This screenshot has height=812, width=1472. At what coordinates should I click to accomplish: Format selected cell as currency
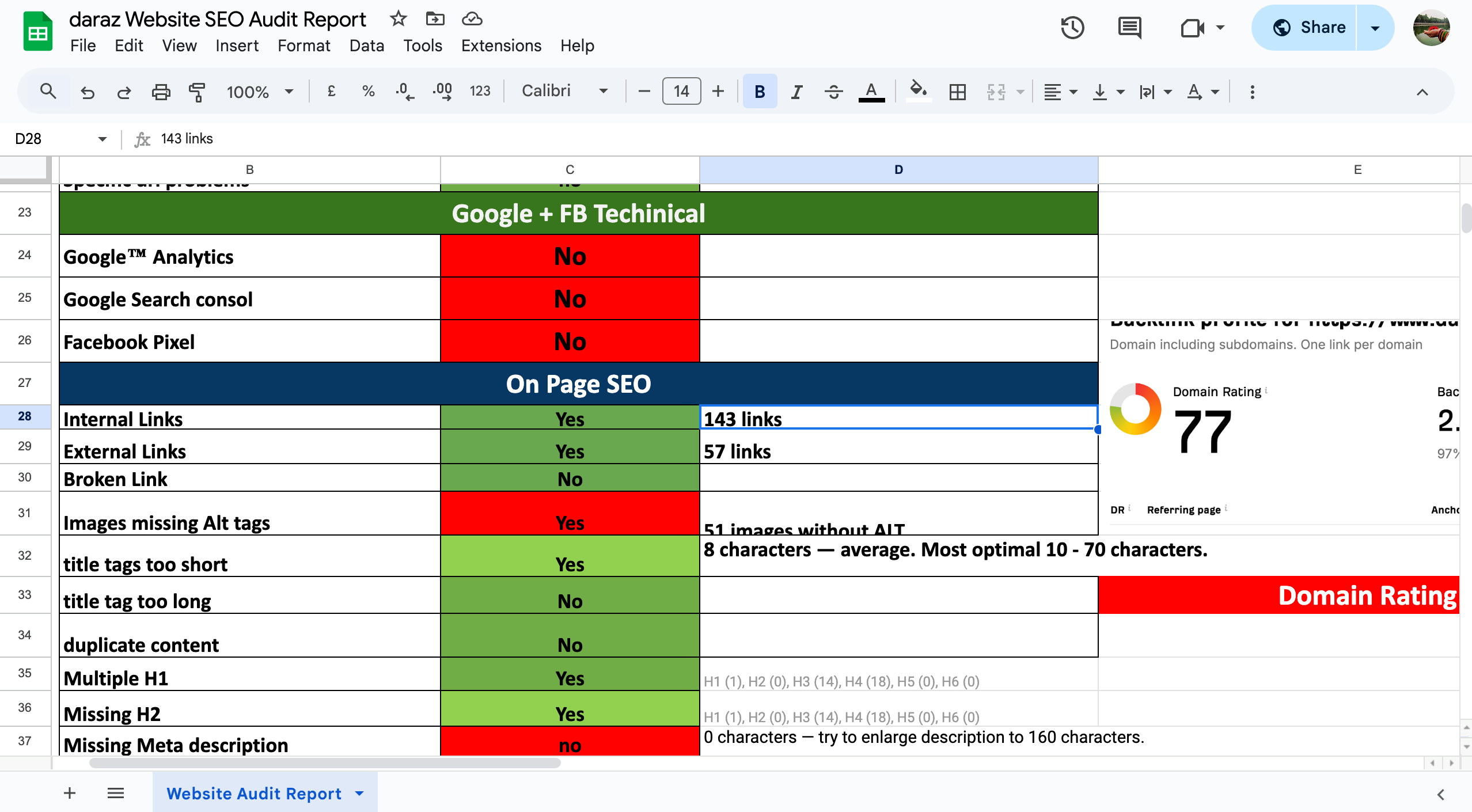331,91
